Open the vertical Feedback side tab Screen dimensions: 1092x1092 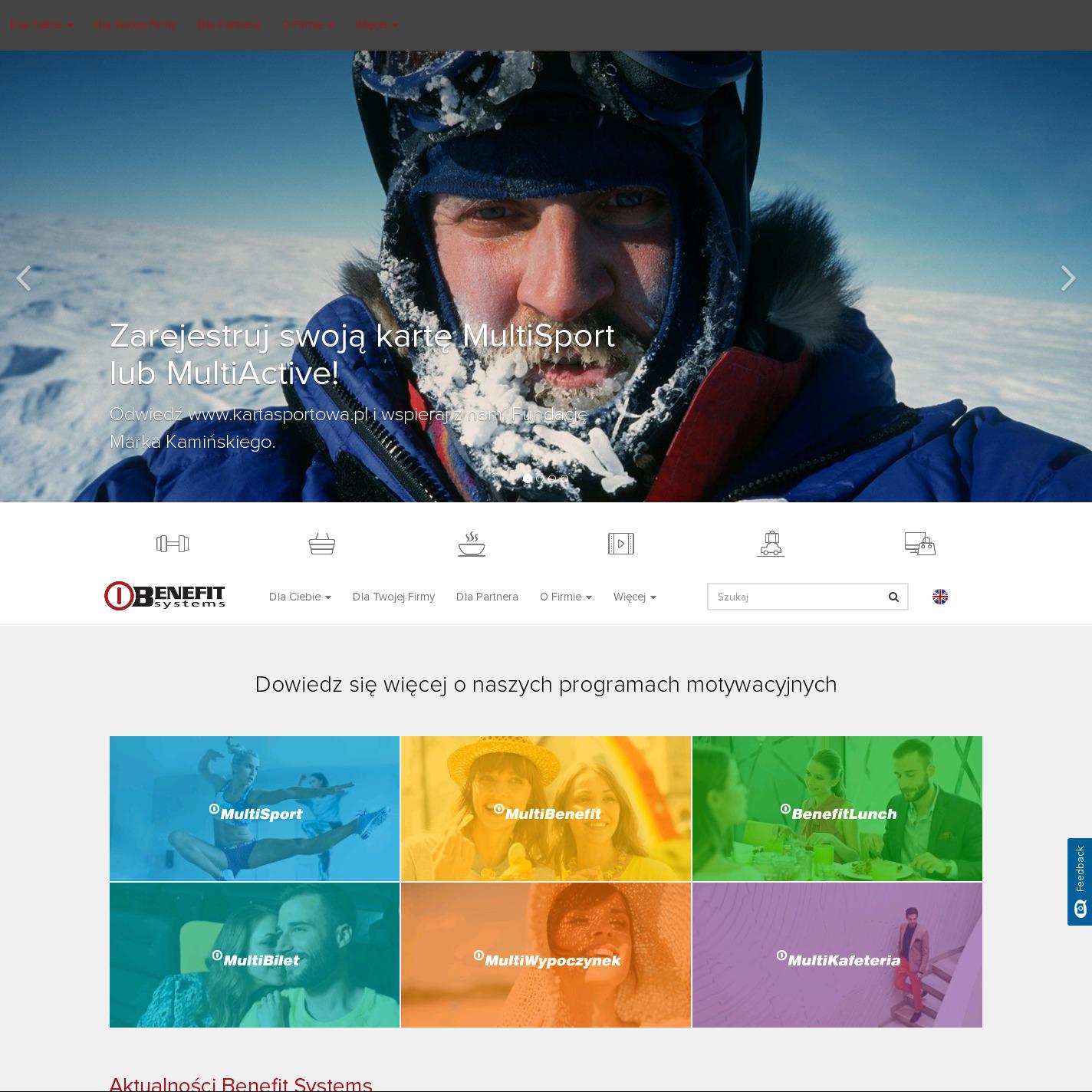point(1080,881)
